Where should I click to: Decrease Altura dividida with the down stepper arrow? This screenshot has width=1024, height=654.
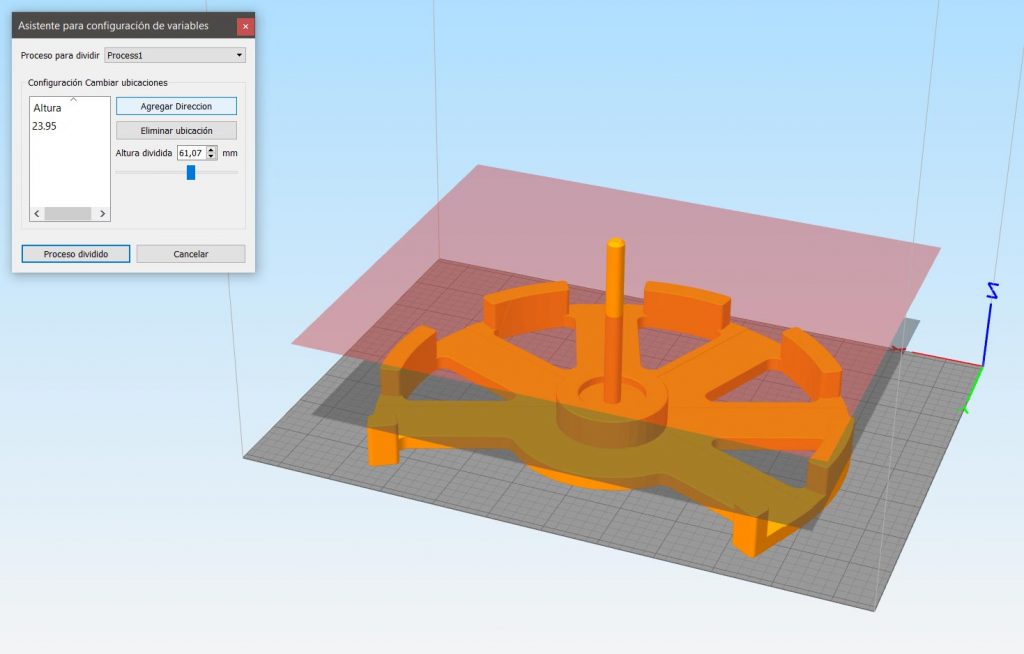pyautogui.click(x=210, y=156)
